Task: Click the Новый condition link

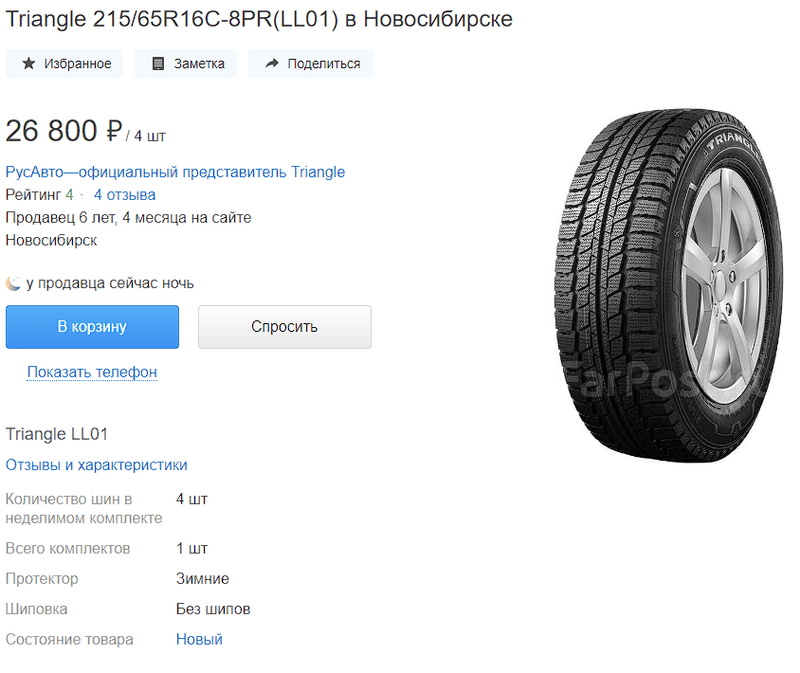Action: pos(199,639)
